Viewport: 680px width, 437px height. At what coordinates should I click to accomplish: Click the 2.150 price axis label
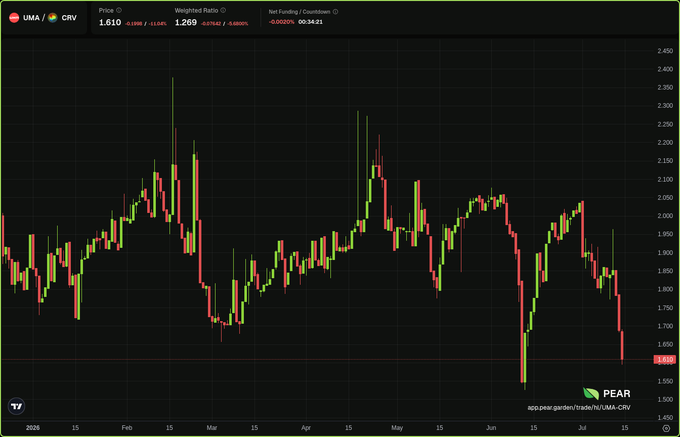pyautogui.click(x=665, y=161)
